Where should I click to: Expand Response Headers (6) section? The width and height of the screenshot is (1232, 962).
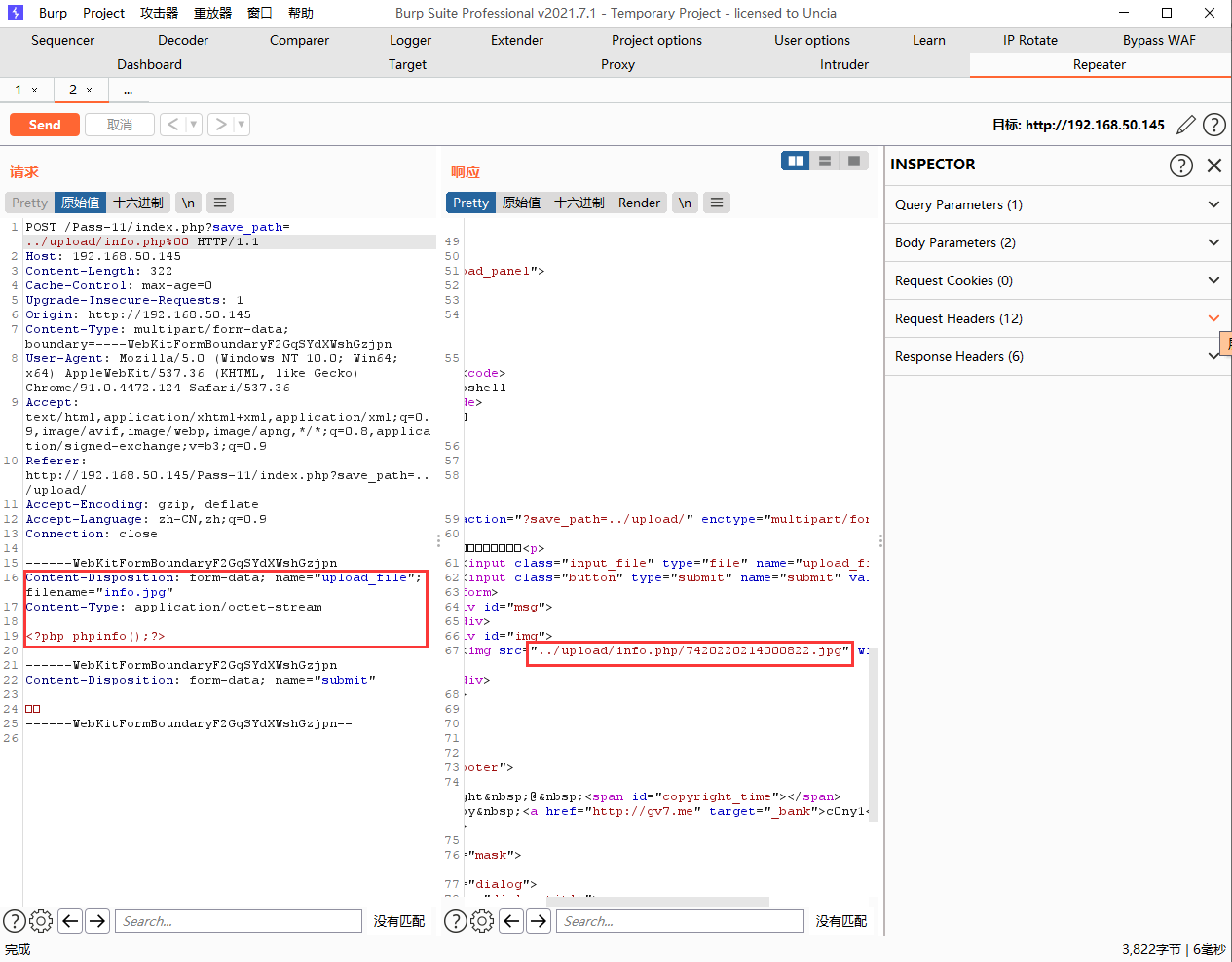click(x=1057, y=356)
